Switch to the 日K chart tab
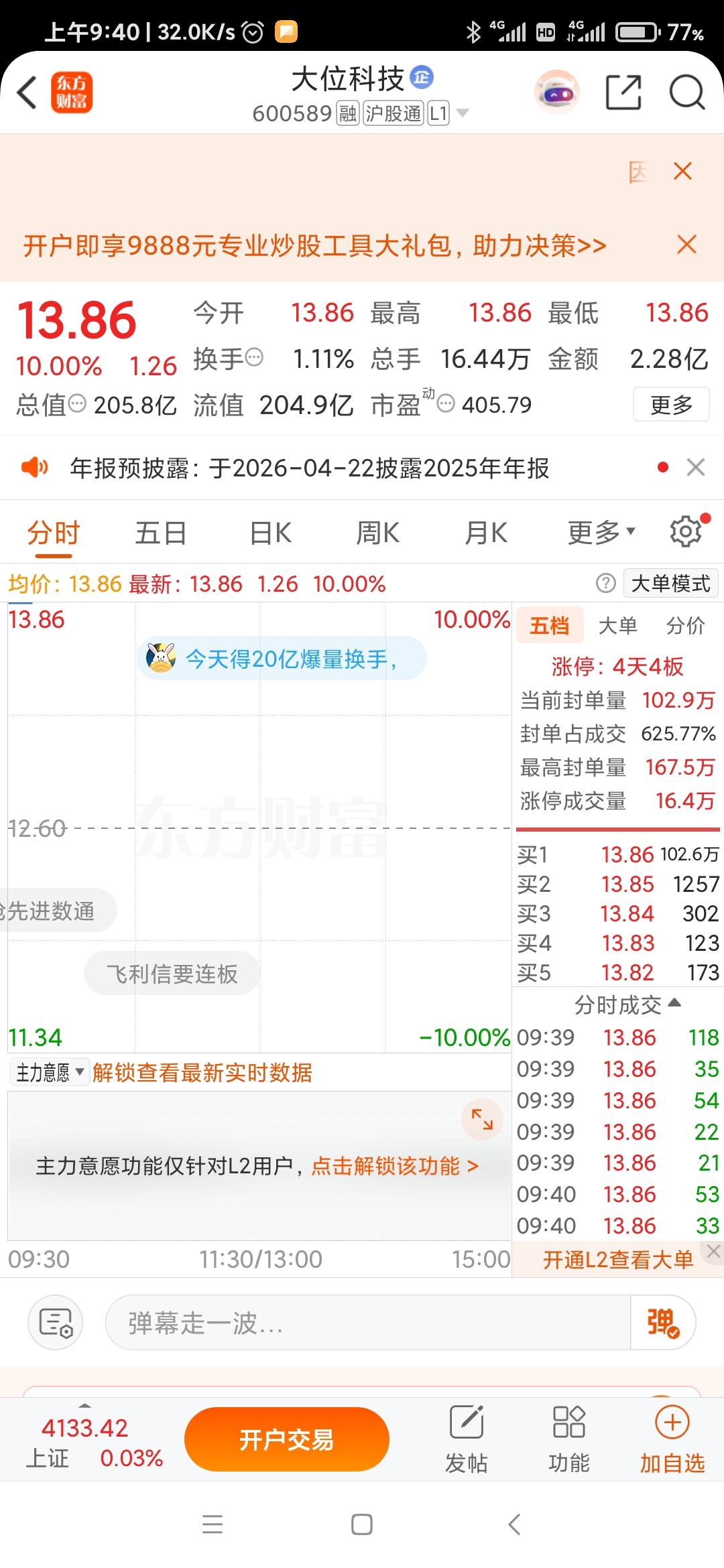Viewport: 724px width, 1568px height. point(270,533)
